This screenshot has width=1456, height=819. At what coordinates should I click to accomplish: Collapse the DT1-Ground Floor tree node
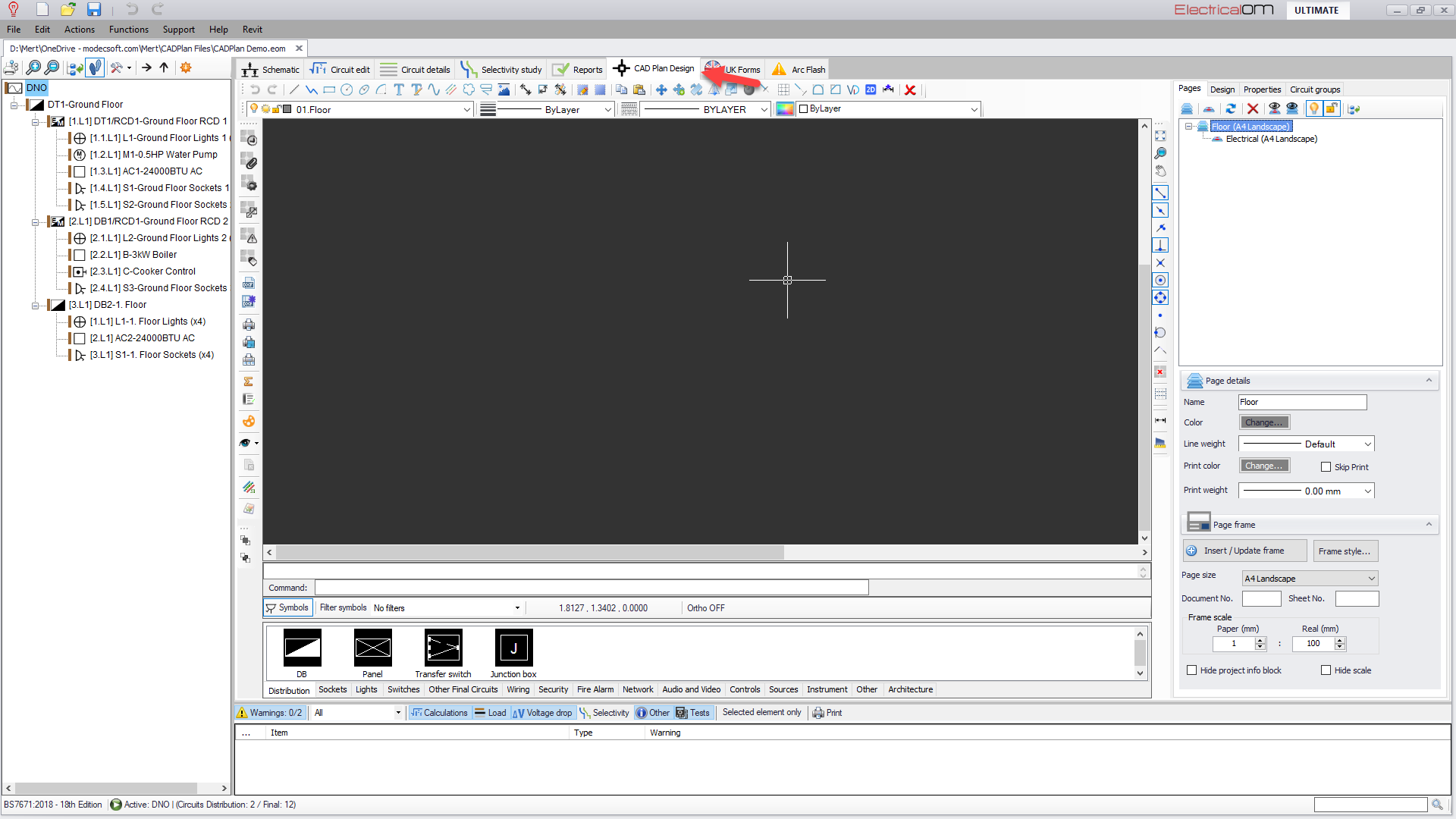[14, 105]
